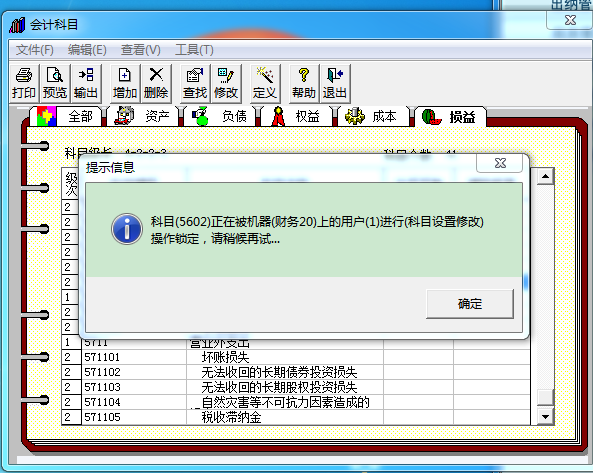Screen dimensions: 593x473
Task: Open the 查找 search tool
Action: [x=195, y=83]
